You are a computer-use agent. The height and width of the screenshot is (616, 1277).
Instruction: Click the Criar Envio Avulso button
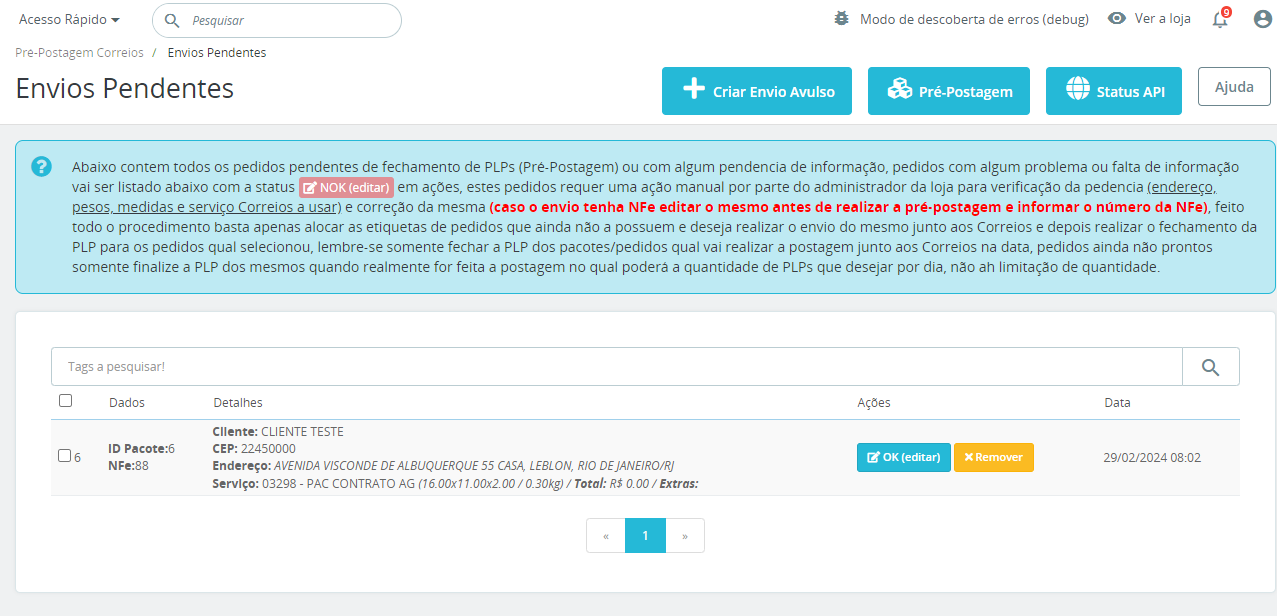point(756,91)
